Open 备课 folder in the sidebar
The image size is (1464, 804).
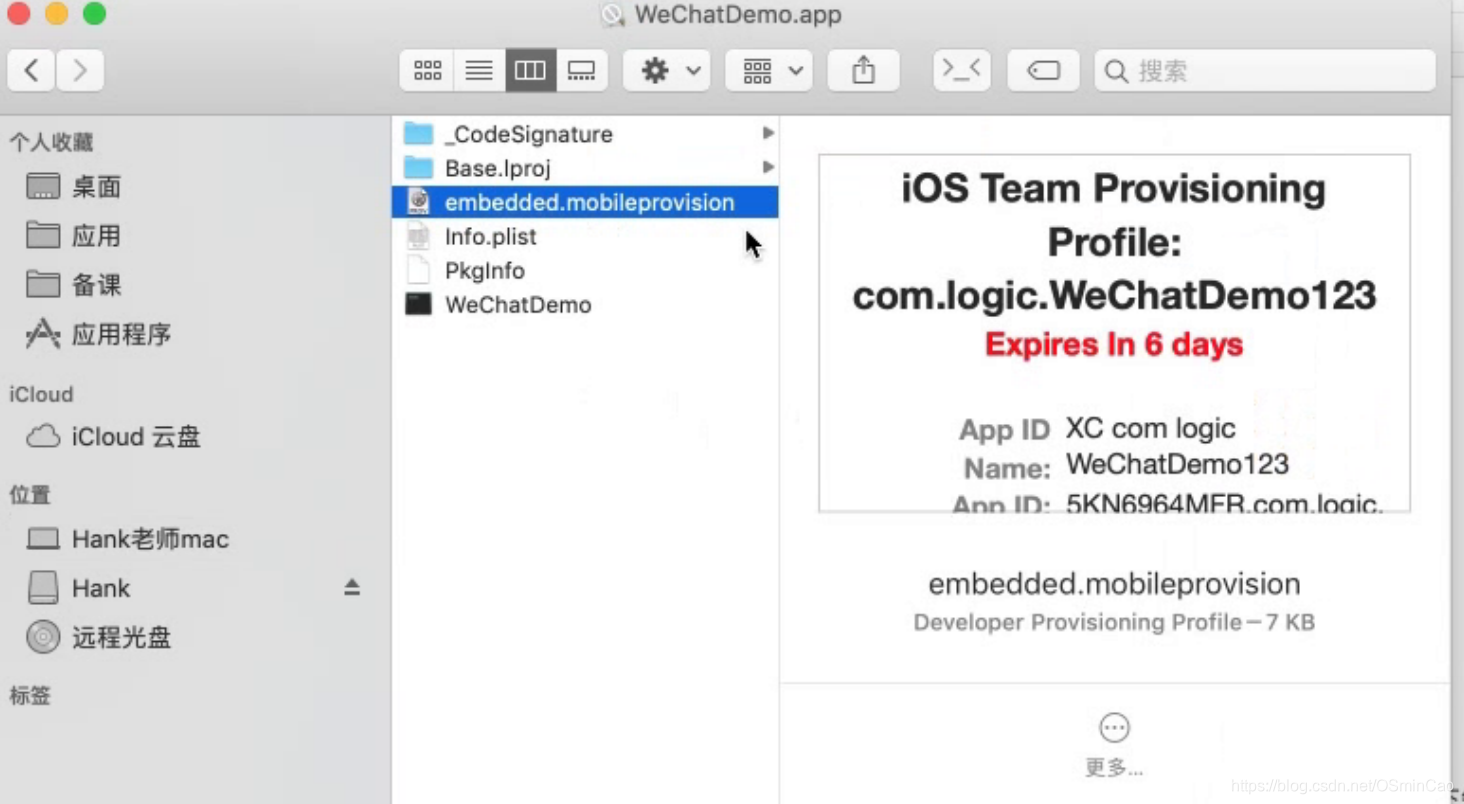pyautogui.click(x=96, y=285)
